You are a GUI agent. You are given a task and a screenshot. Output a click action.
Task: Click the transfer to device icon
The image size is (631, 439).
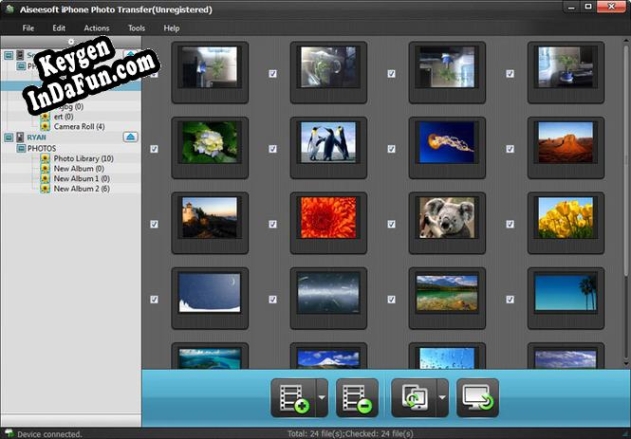tap(414, 398)
